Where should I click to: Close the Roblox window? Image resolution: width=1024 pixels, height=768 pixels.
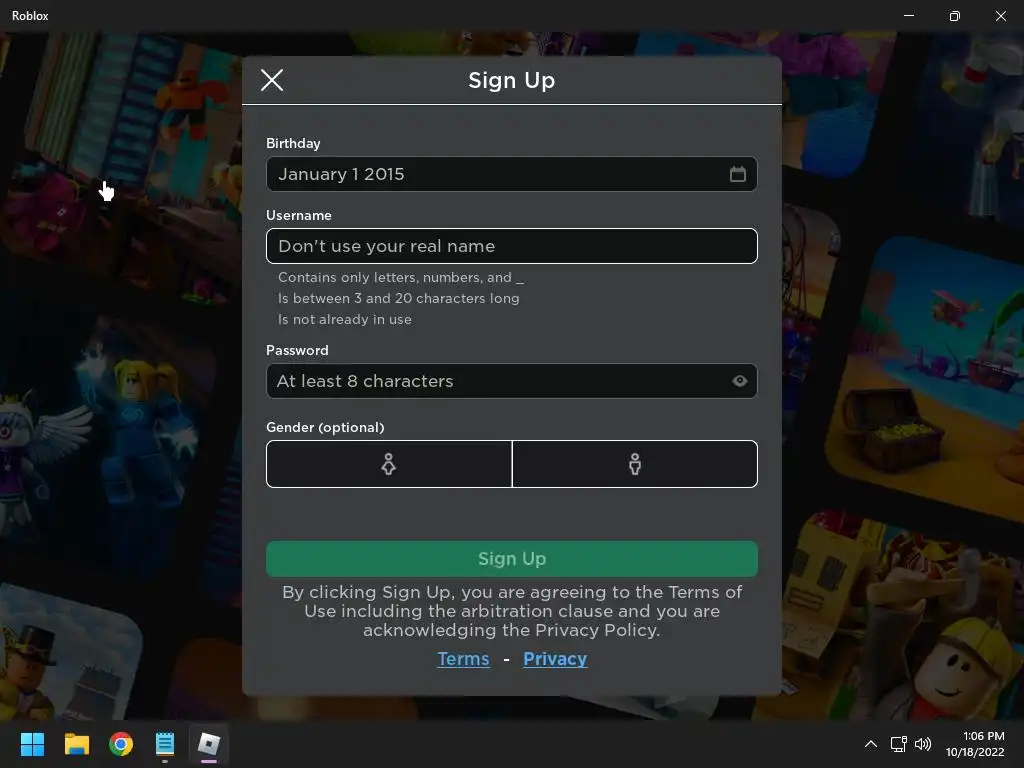1000,16
